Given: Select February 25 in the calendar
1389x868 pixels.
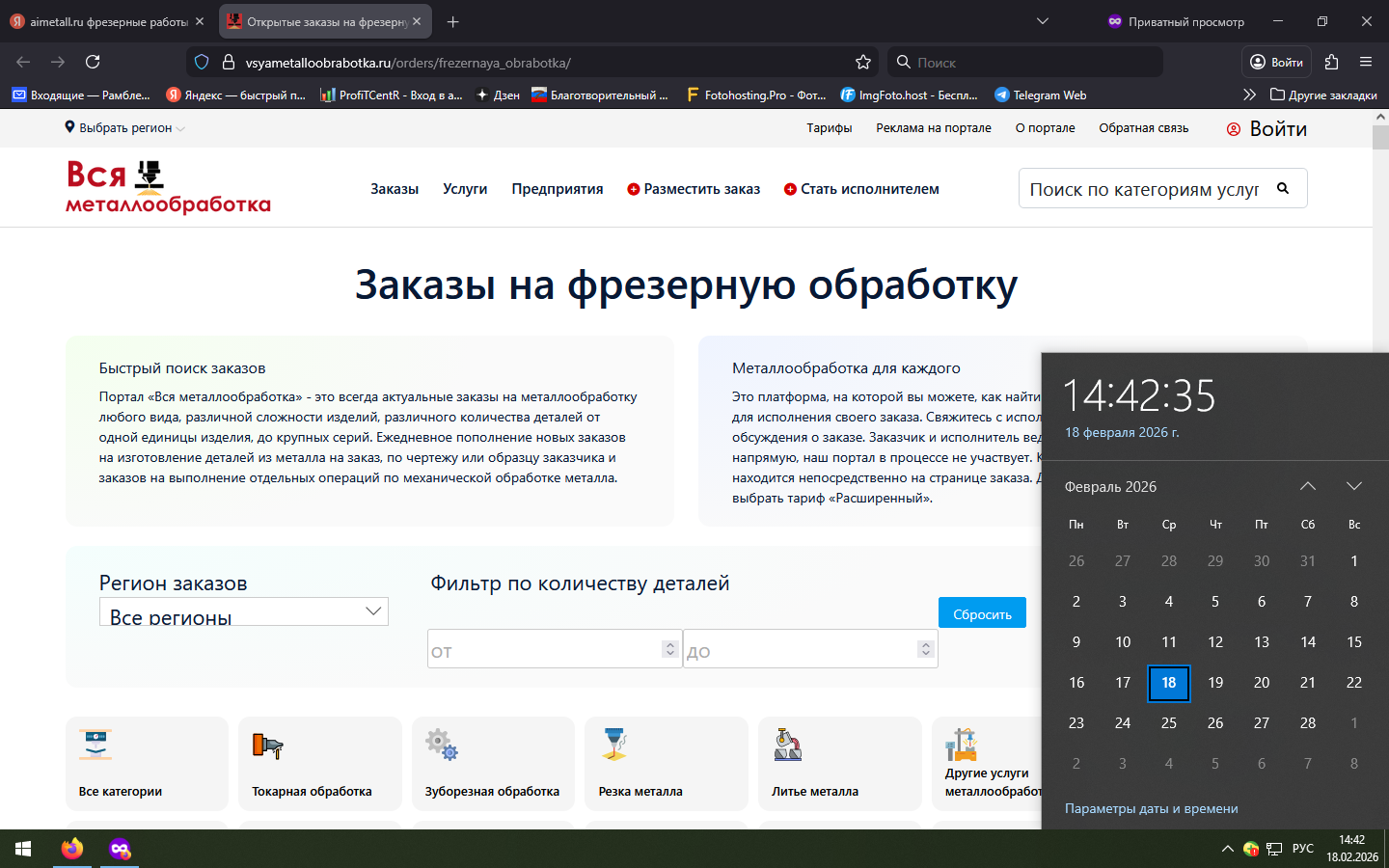Looking at the screenshot, I should pos(1168,722).
